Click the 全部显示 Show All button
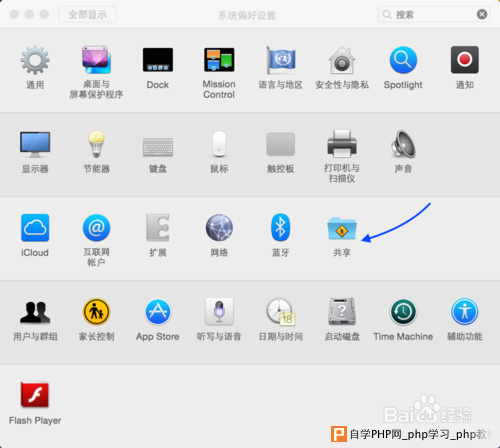The width and height of the screenshot is (500, 448). click(87, 15)
